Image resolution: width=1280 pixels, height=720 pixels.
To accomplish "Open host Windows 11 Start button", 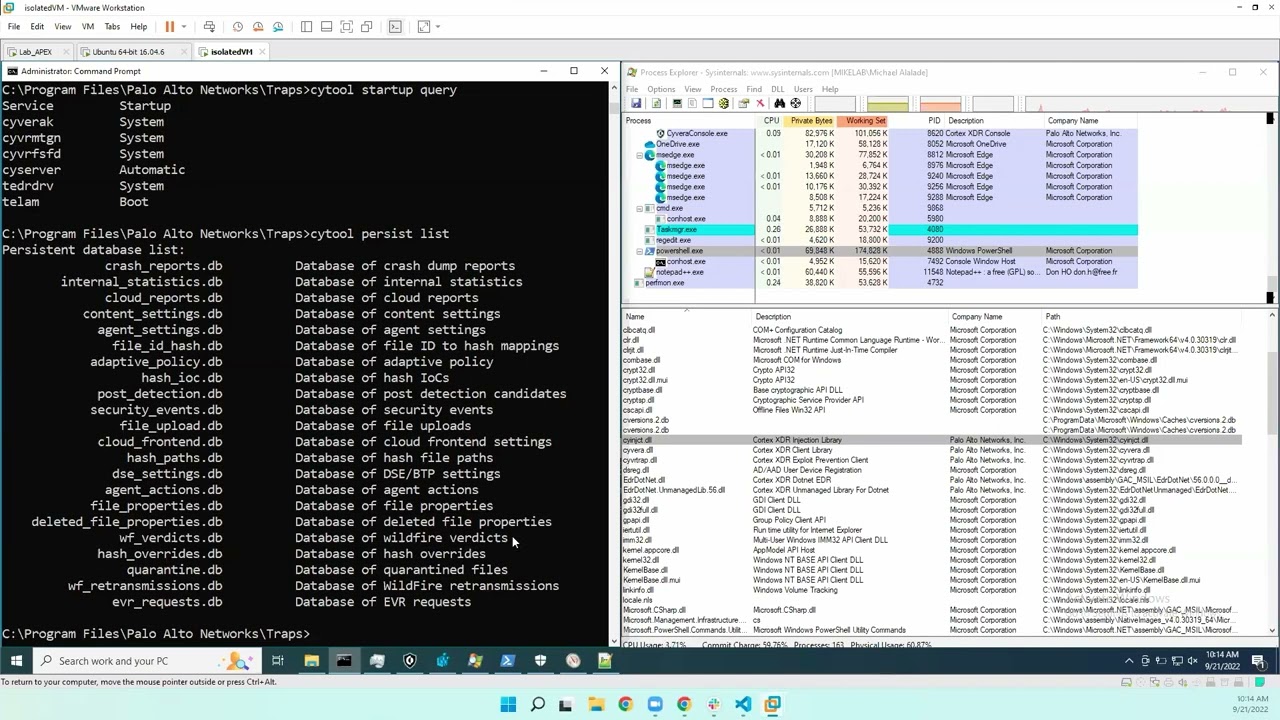I will (508, 704).
